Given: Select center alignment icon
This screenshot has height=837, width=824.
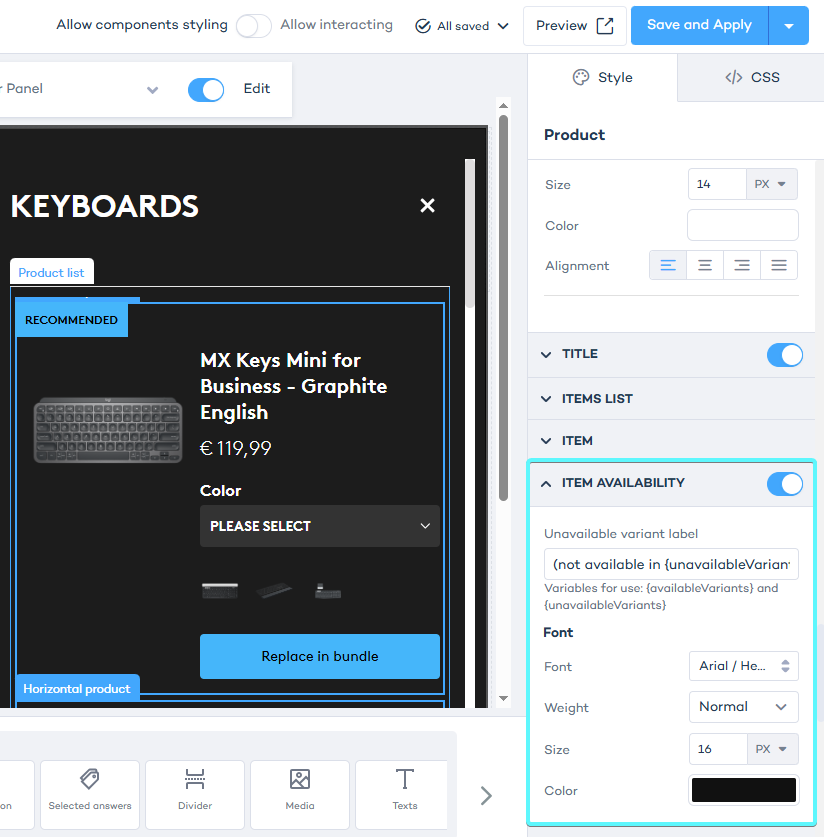Looking at the screenshot, I should 705,266.
